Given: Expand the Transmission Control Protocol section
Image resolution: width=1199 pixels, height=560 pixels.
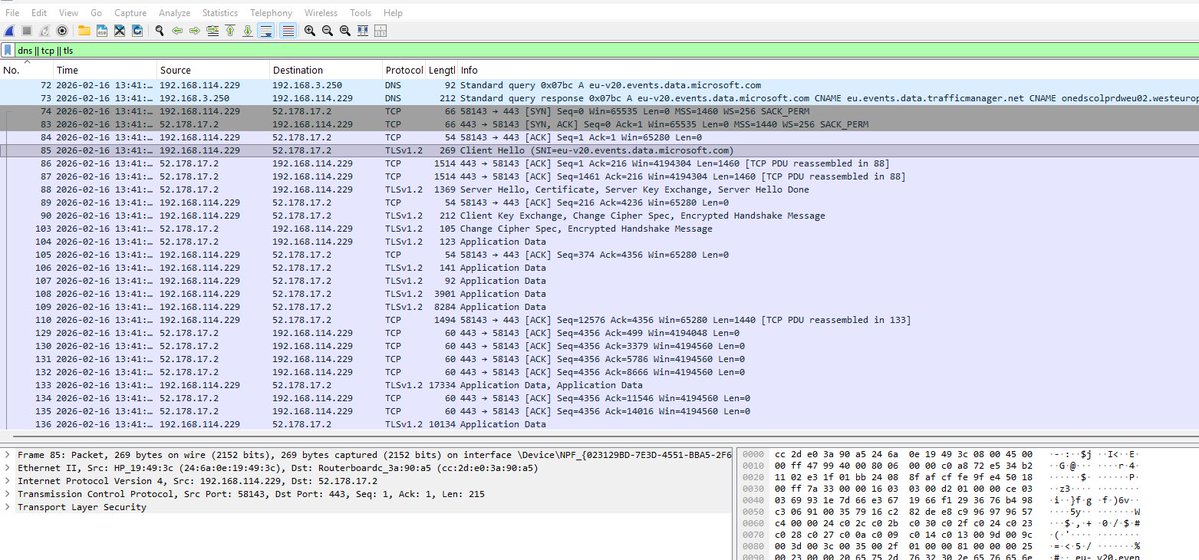Looking at the screenshot, I should [x=8, y=494].
